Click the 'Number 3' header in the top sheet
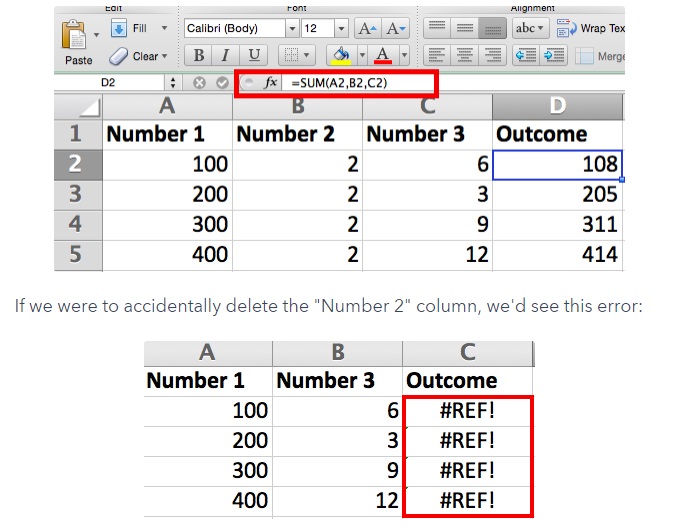This screenshot has width=693, height=527. (427, 134)
